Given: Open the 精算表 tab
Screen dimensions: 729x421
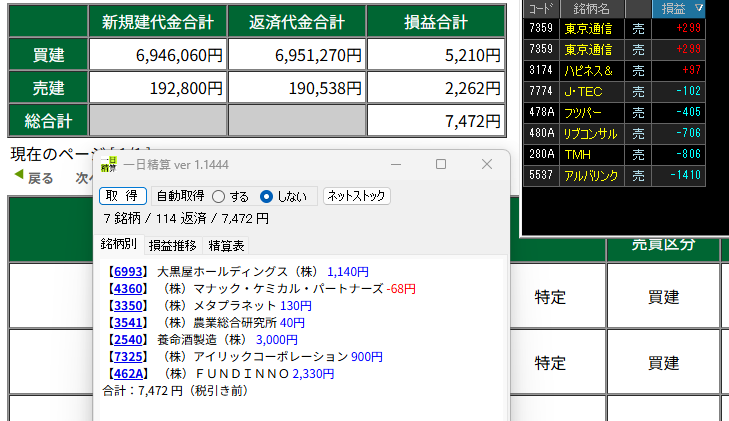Looking at the screenshot, I should (x=225, y=245).
